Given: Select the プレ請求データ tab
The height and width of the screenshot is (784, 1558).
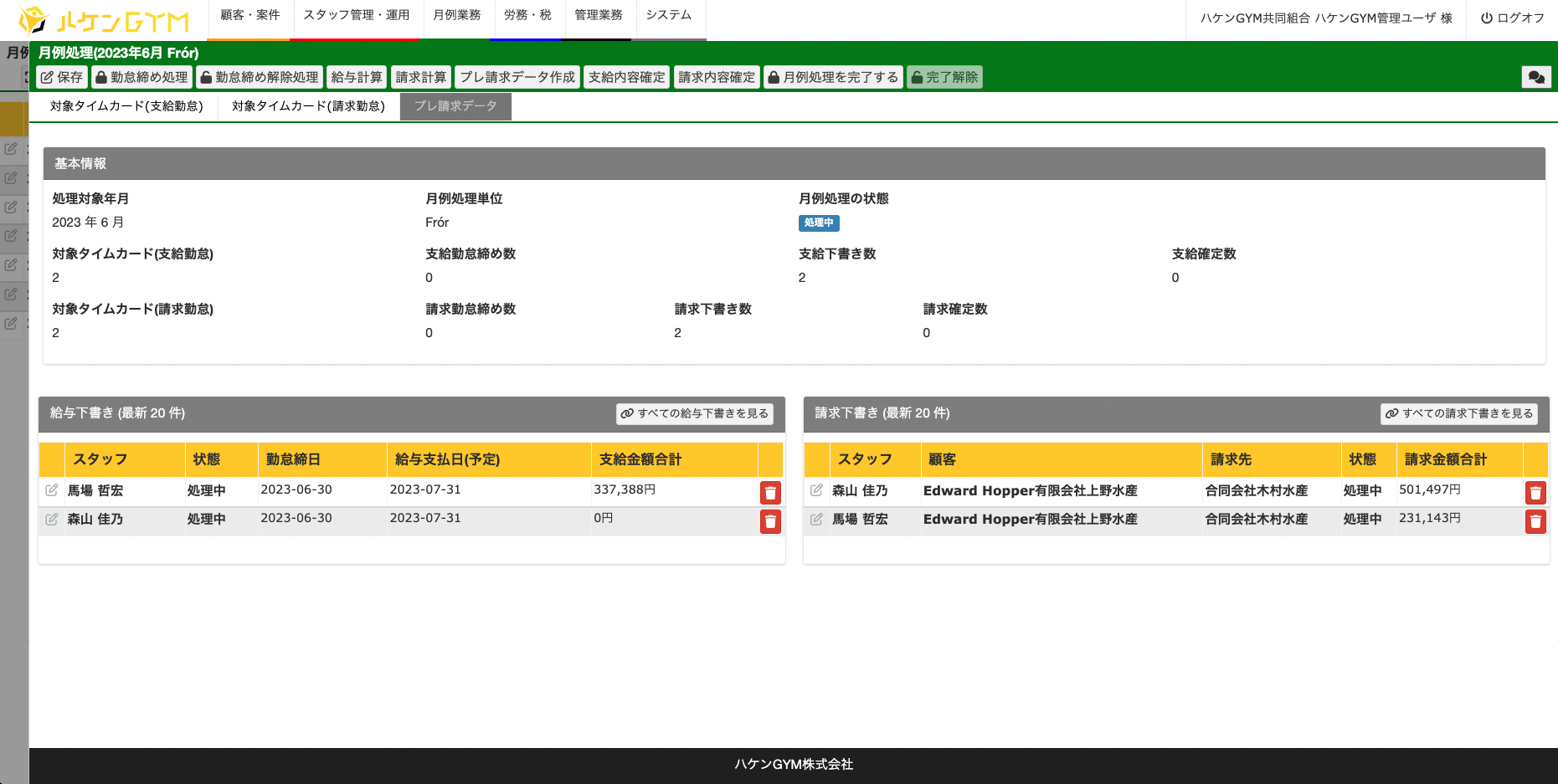Looking at the screenshot, I should [x=455, y=106].
